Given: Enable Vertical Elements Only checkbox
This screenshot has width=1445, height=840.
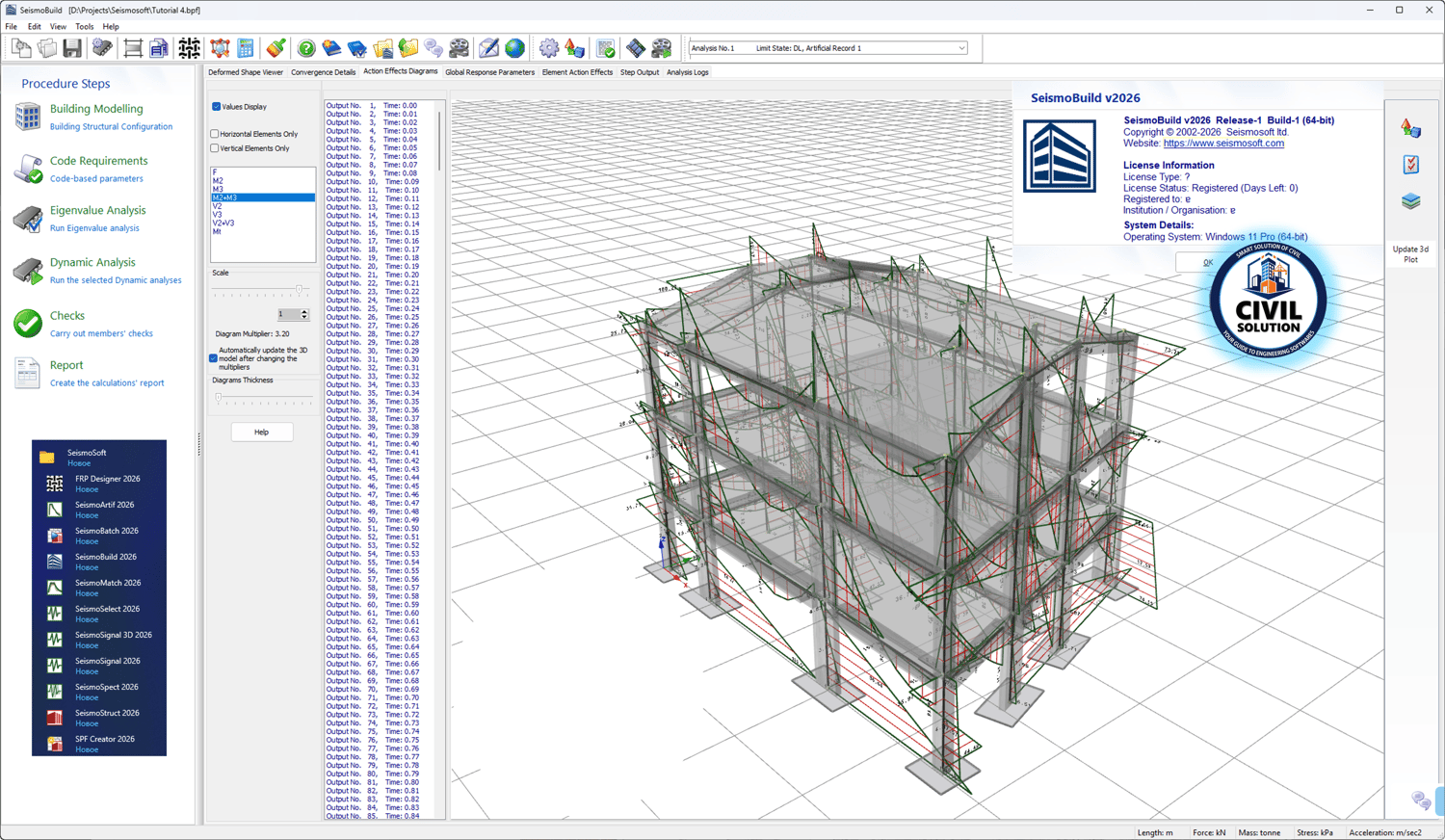Looking at the screenshot, I should click(215, 148).
